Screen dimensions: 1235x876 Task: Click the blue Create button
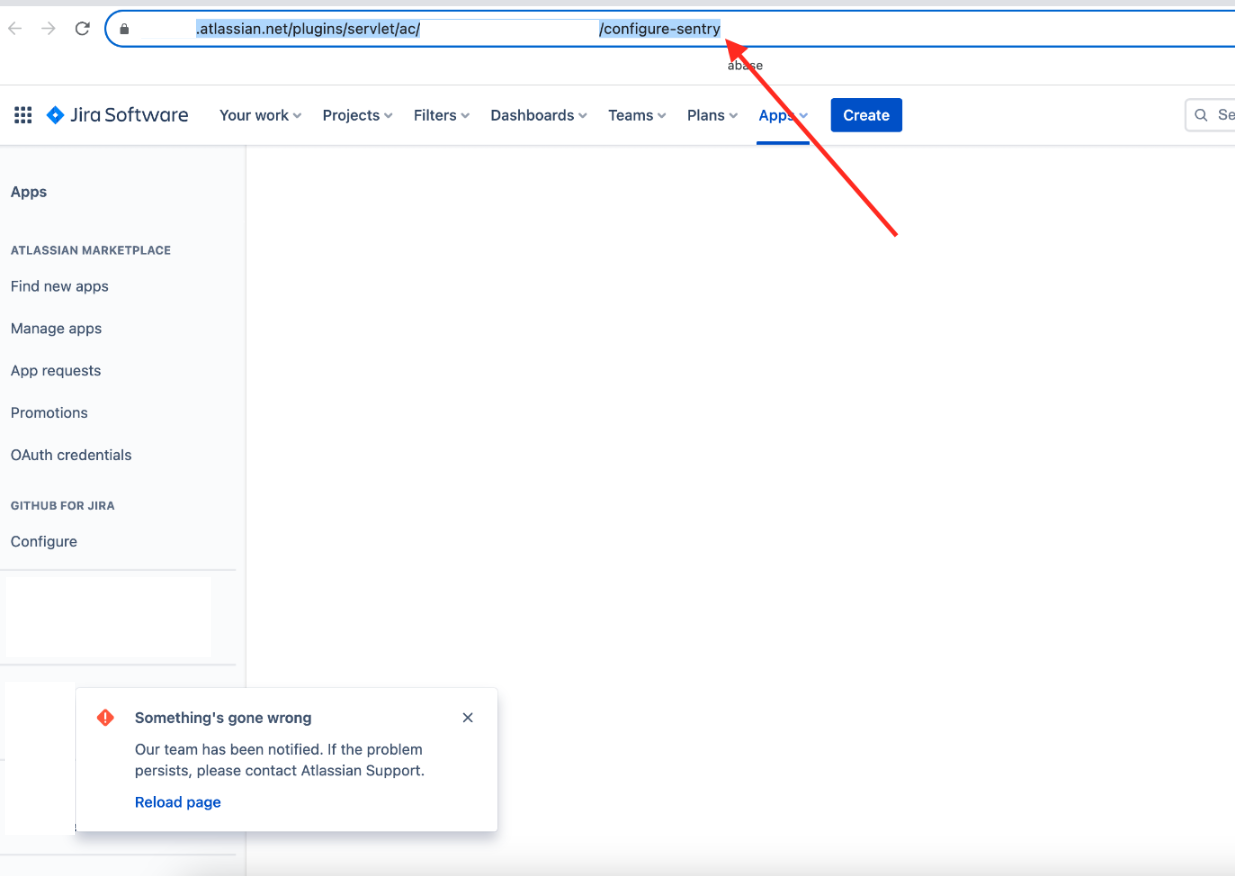tap(866, 115)
